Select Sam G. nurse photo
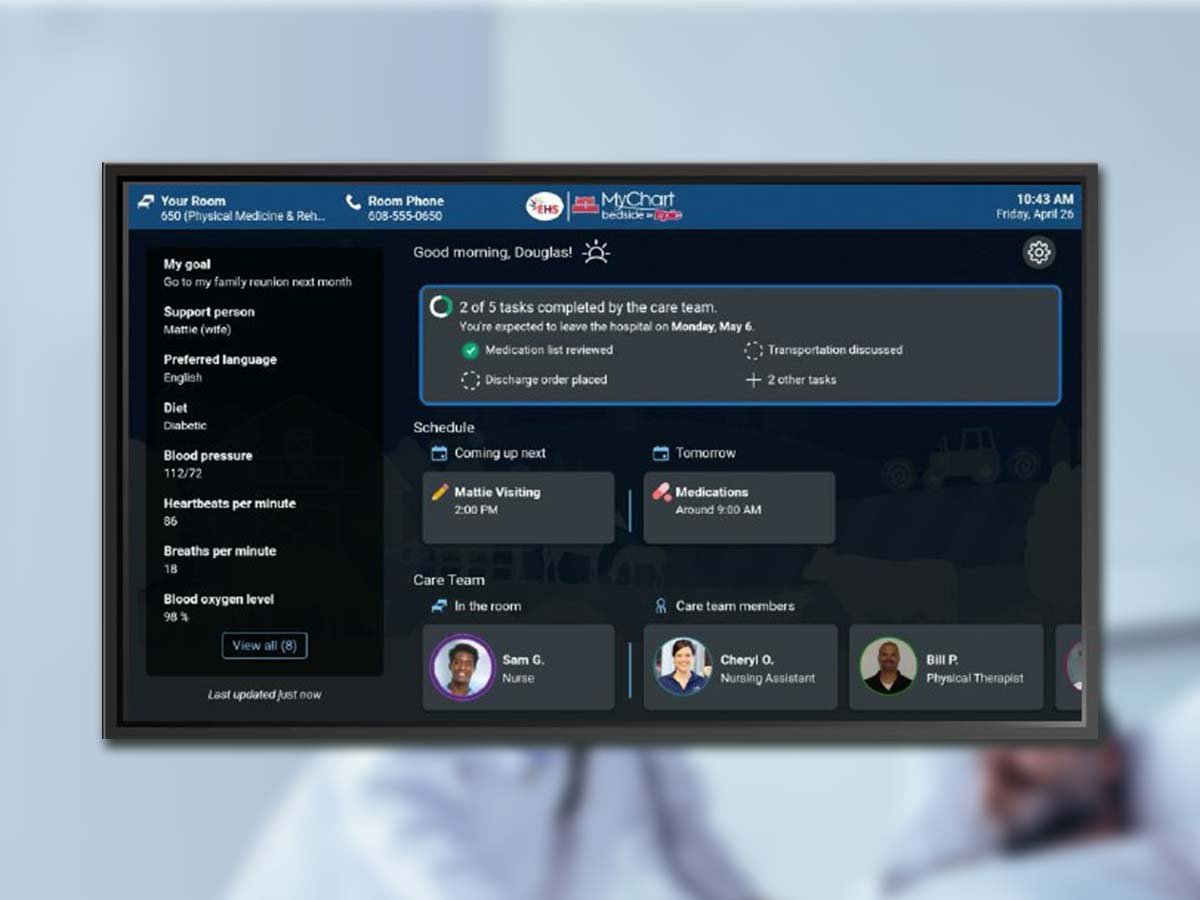 [462, 668]
